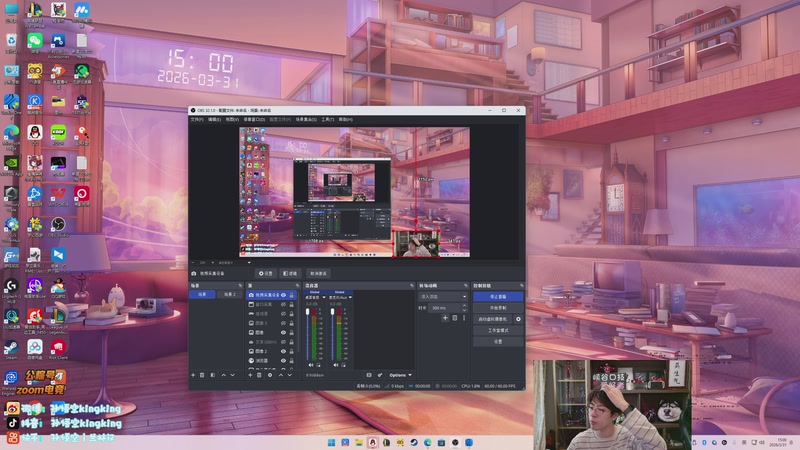The width and height of the screenshot is (800, 450).
Task: Move the selected source down in the list
Action: tap(290, 375)
